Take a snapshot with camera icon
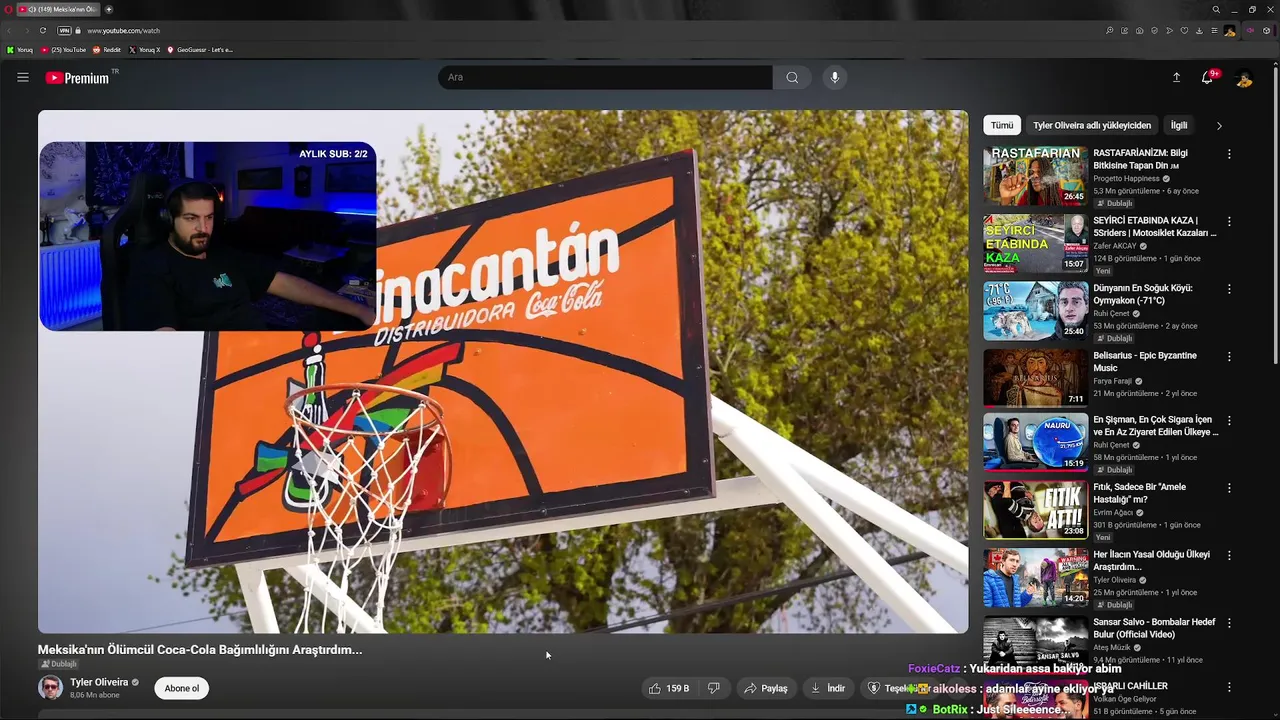Viewport: 1280px width, 720px height. (1139, 30)
